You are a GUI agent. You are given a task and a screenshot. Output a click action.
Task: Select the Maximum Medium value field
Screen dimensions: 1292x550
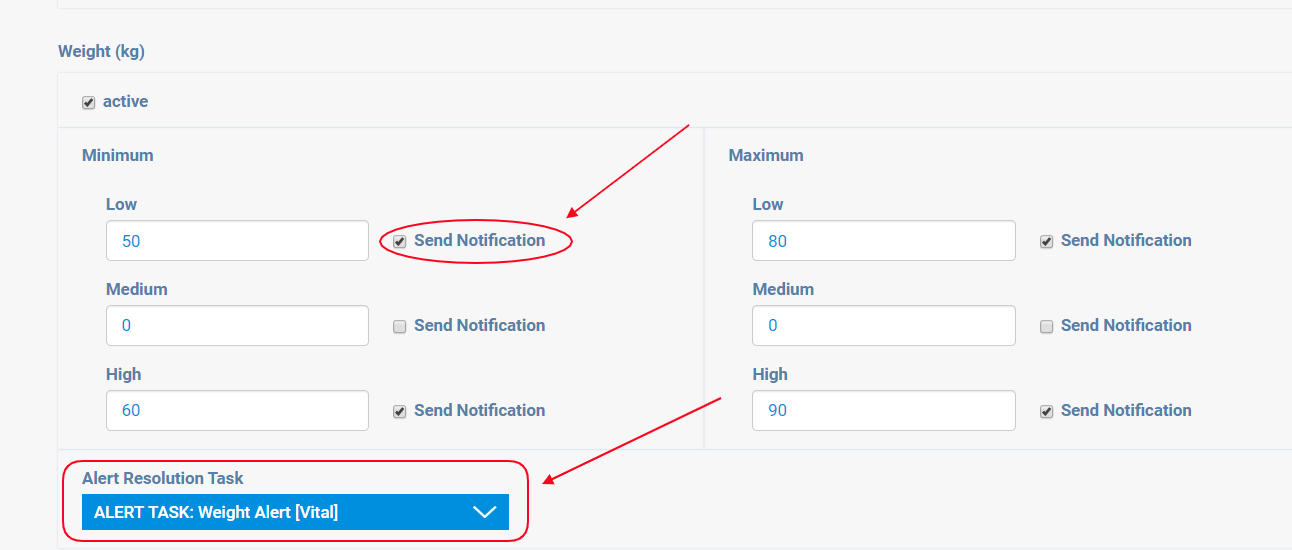pos(884,326)
